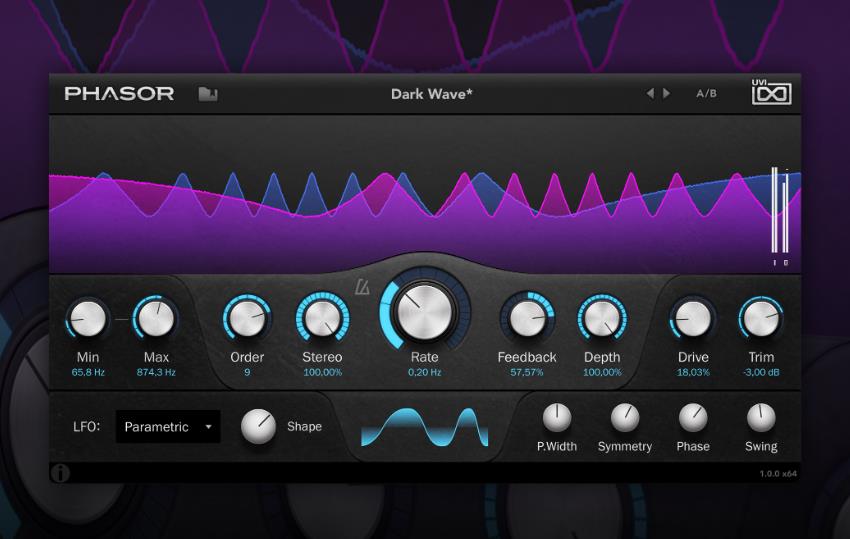Click the Stereo knob

click(322, 318)
